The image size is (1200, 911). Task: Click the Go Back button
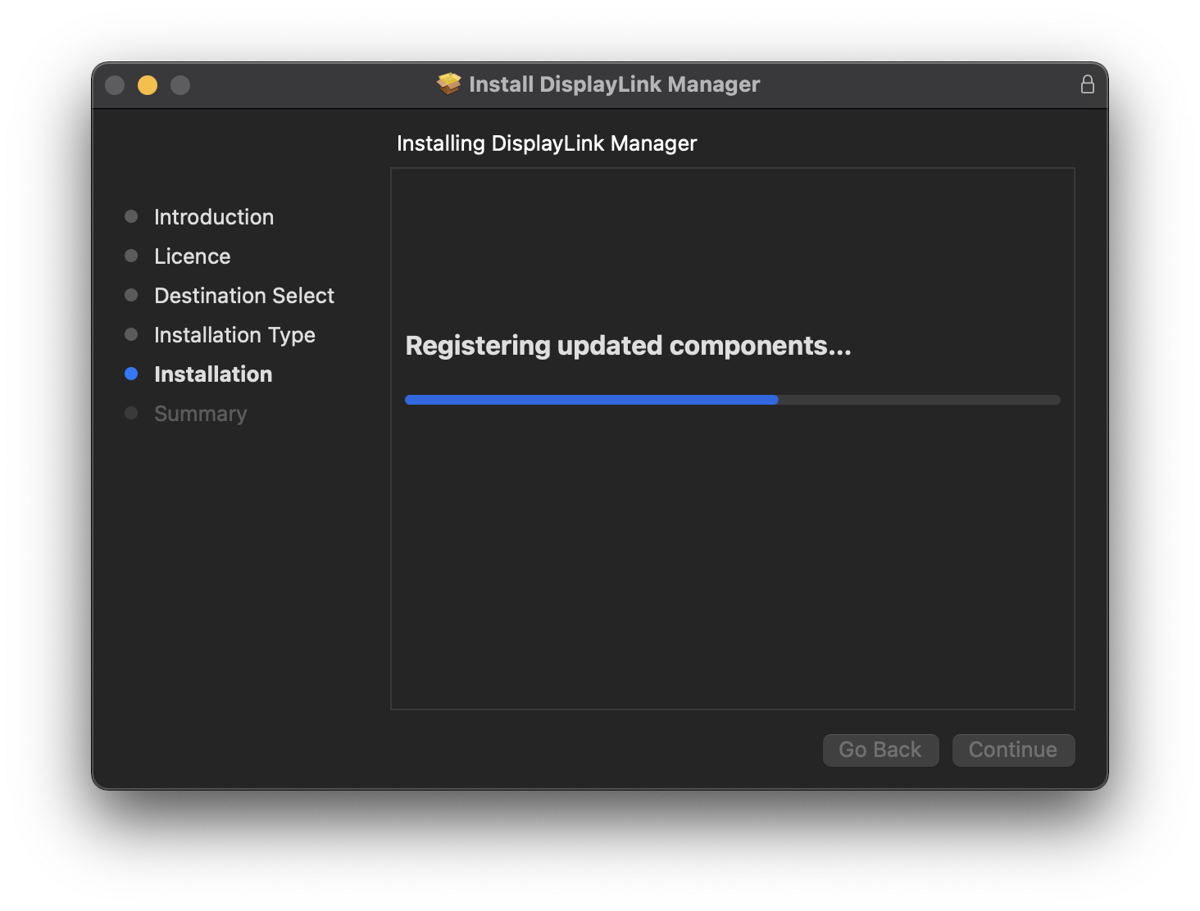(880, 750)
